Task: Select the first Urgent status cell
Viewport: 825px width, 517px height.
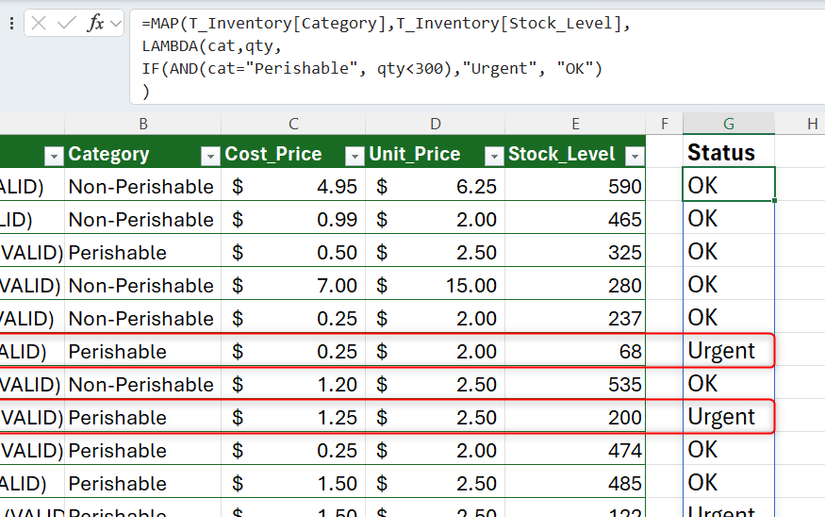Action: 728,351
